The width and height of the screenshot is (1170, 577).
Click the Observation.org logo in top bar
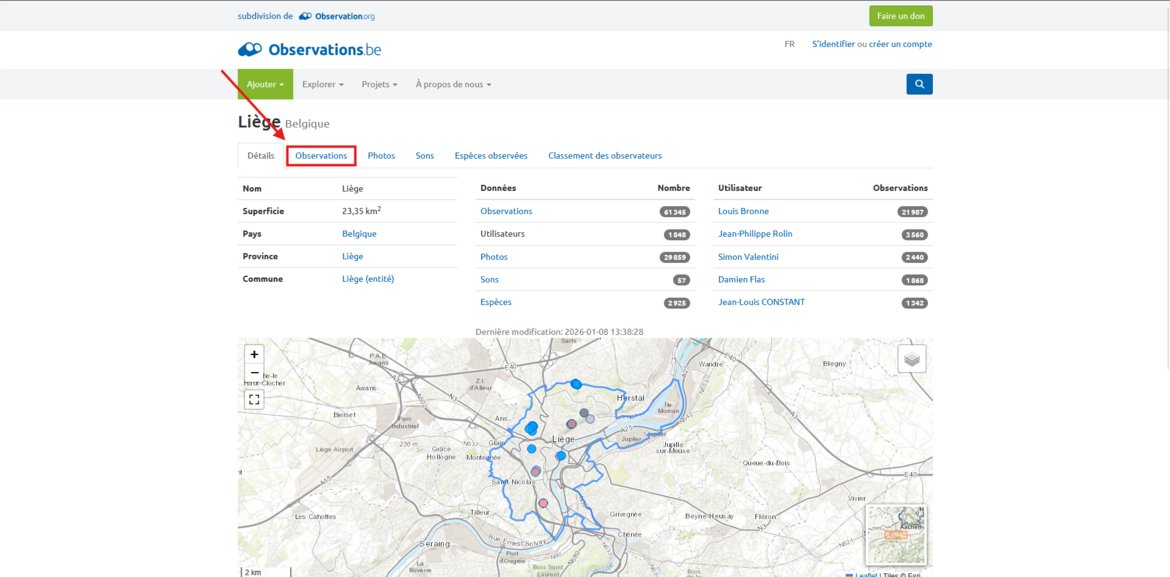[336, 16]
